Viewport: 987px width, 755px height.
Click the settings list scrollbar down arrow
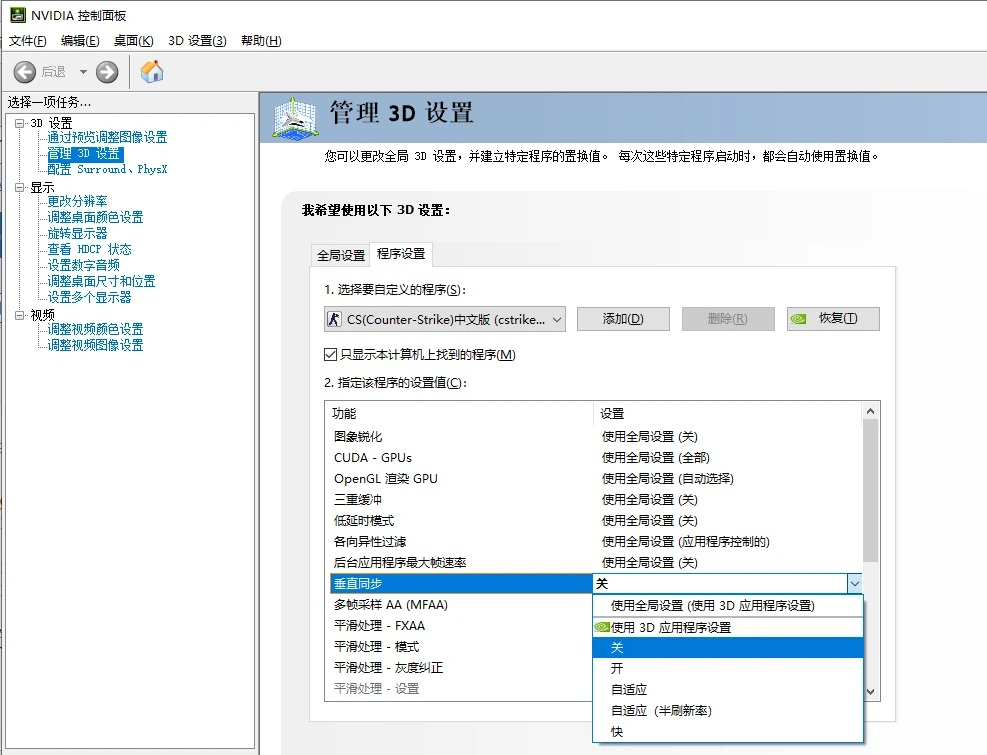(x=871, y=691)
